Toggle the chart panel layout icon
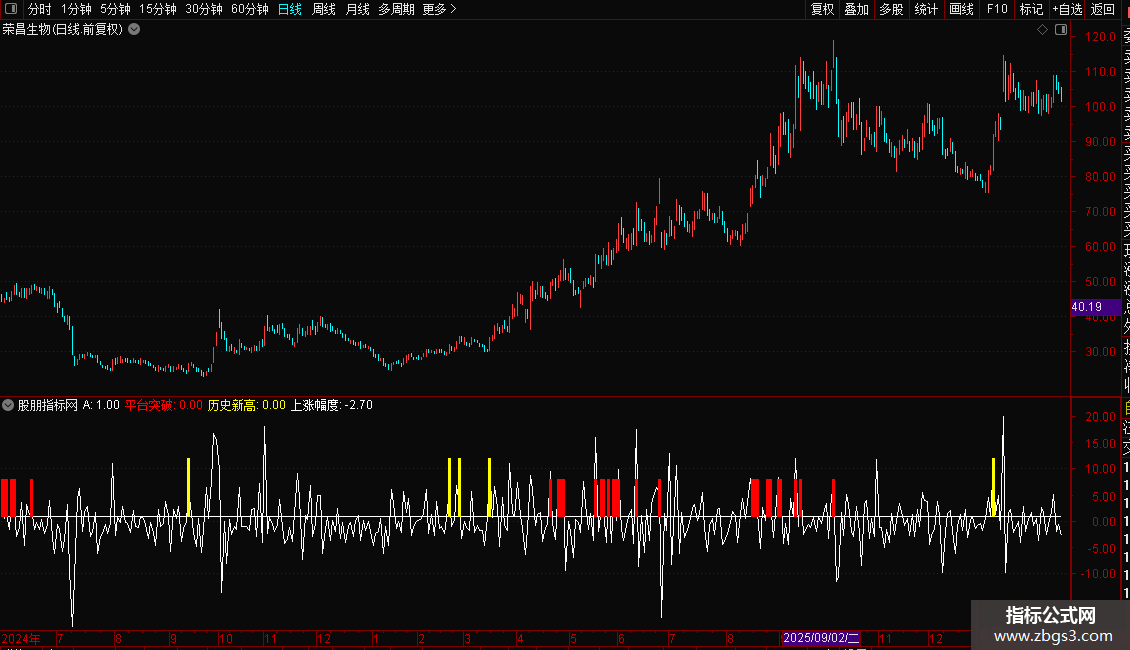 [x=1061, y=30]
